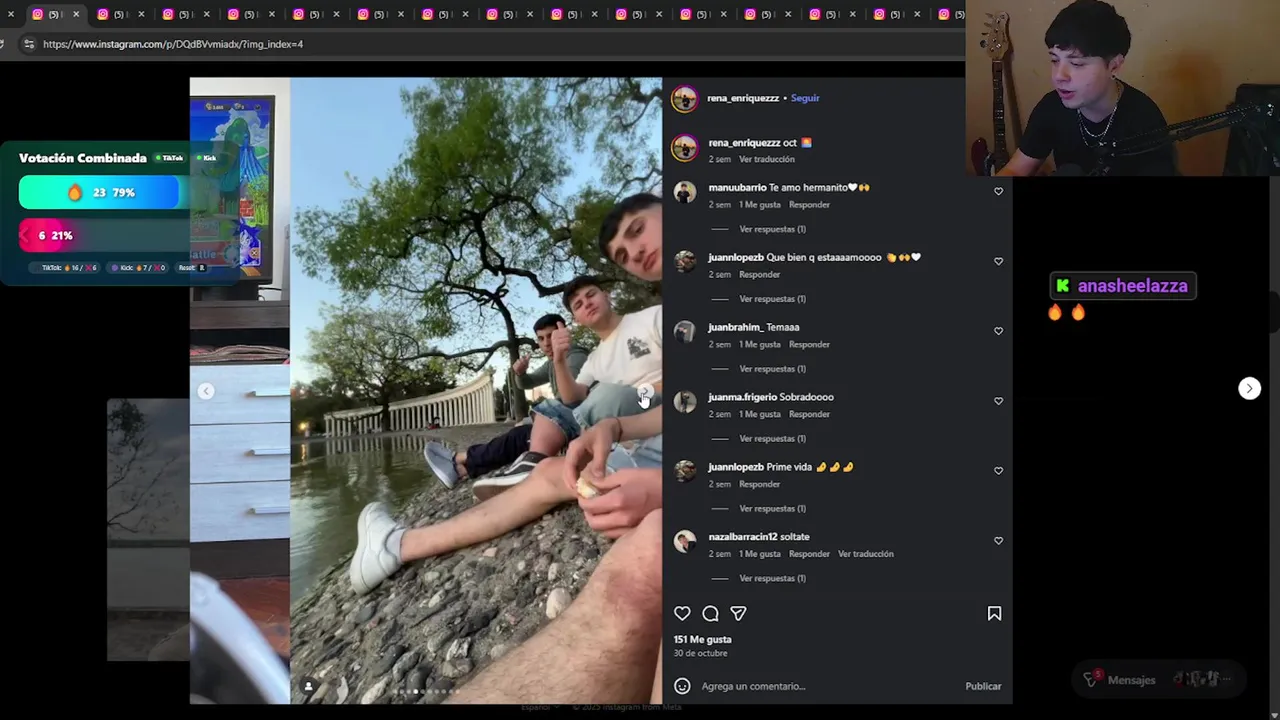This screenshot has width=1280, height=720.
Task: Save the post with the bookmark icon
Action: click(994, 613)
